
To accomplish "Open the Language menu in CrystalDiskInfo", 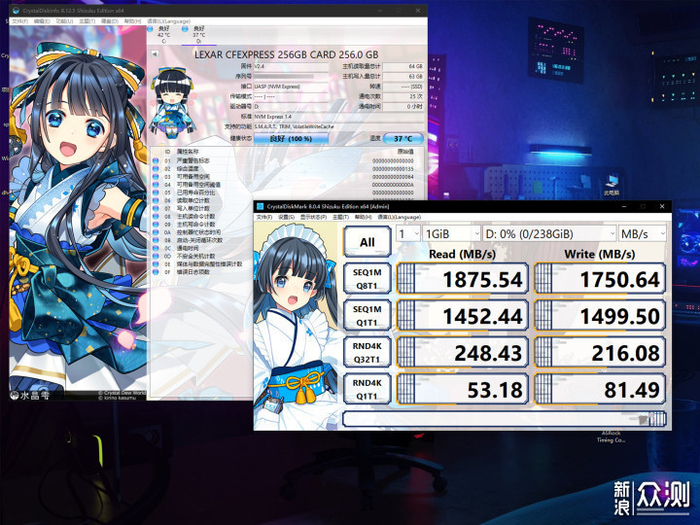I will [x=169, y=21].
